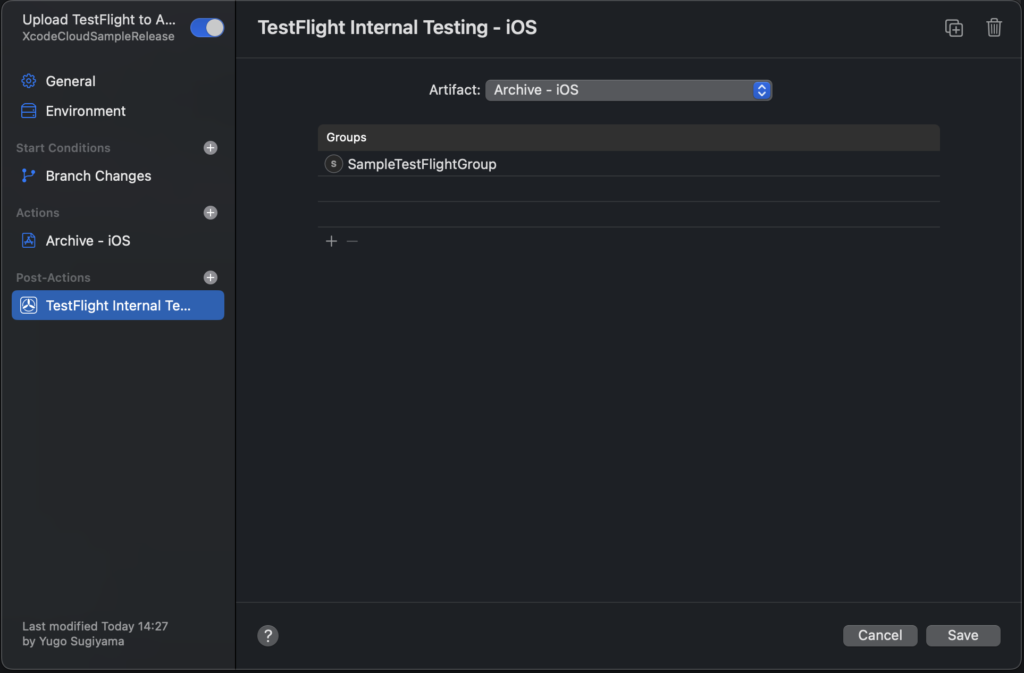Click the Archive action icon in sidebar
1024x673 pixels.
[x=29, y=240]
